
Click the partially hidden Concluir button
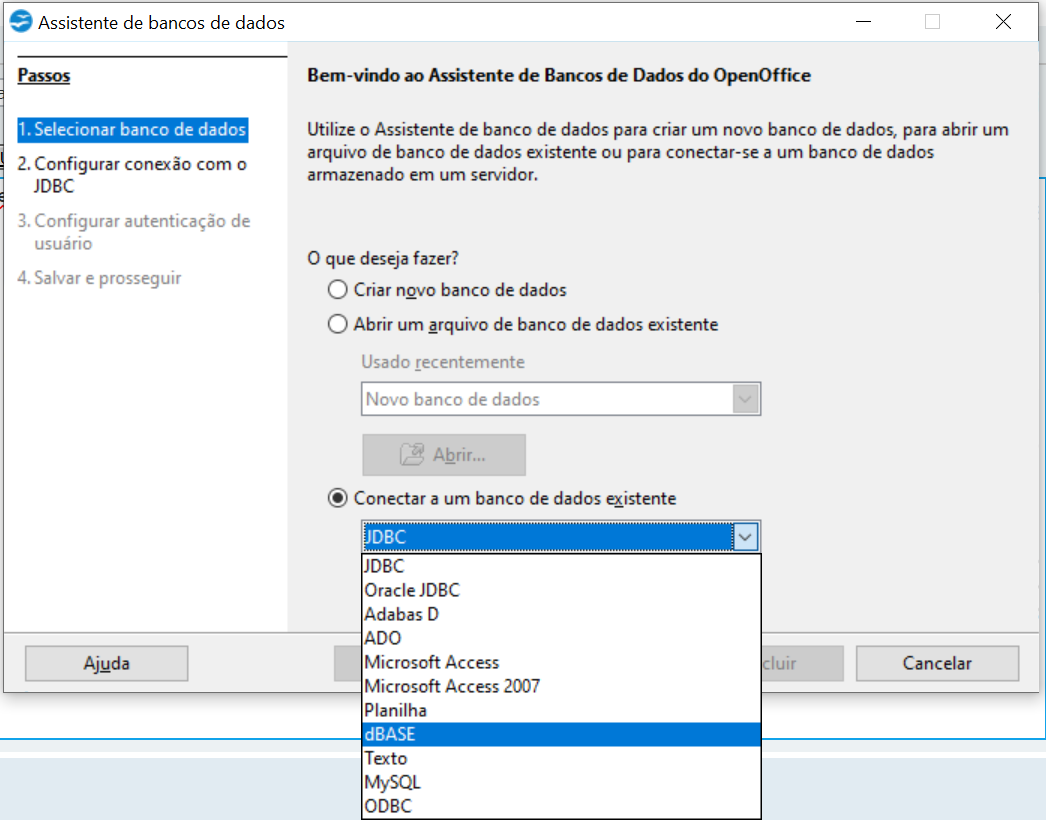point(803,663)
